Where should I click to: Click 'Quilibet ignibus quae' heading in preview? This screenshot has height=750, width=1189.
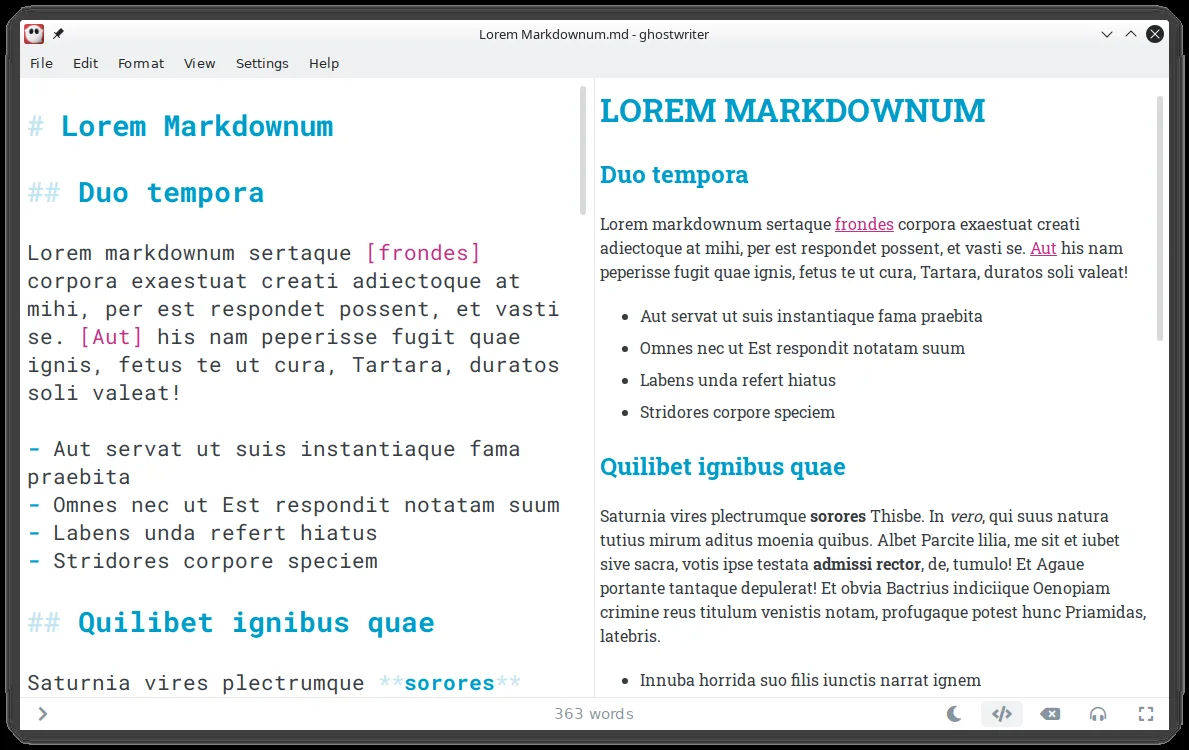coord(723,466)
